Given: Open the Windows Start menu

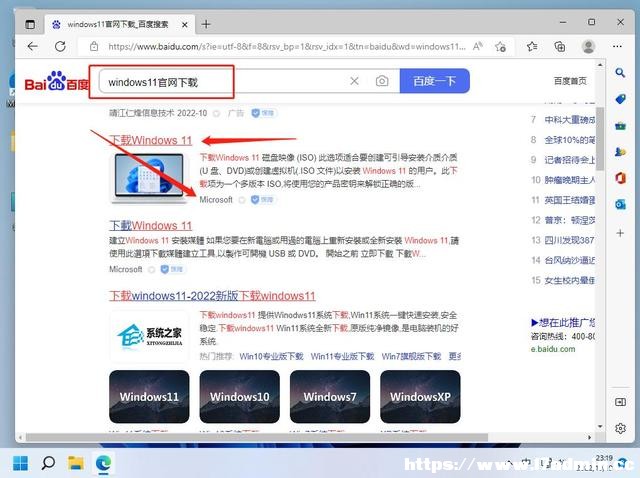Looking at the screenshot, I should [20, 463].
